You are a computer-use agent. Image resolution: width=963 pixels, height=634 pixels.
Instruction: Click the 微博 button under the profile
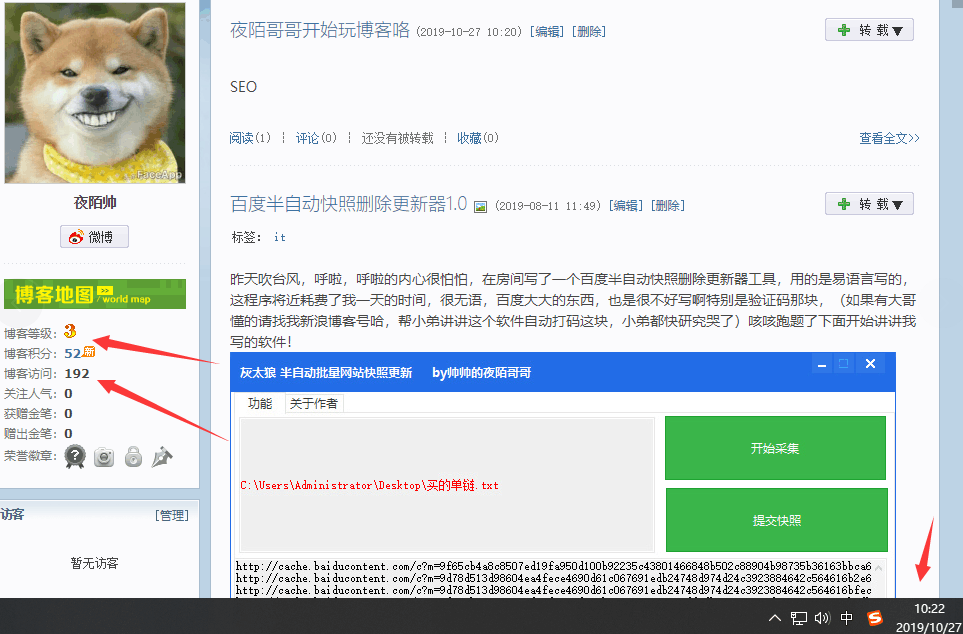coord(95,237)
